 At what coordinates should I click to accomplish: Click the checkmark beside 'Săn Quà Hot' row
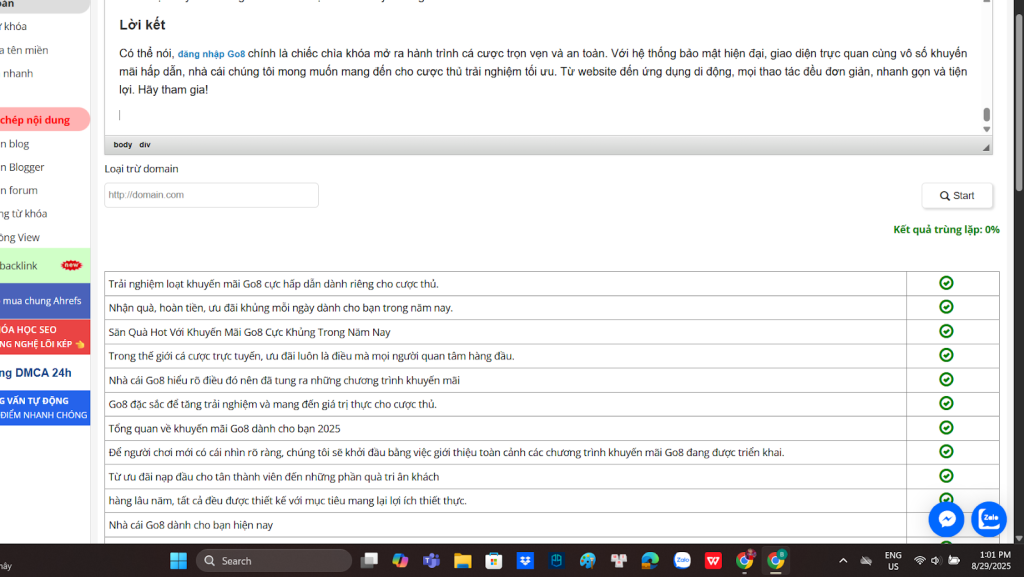click(946, 332)
